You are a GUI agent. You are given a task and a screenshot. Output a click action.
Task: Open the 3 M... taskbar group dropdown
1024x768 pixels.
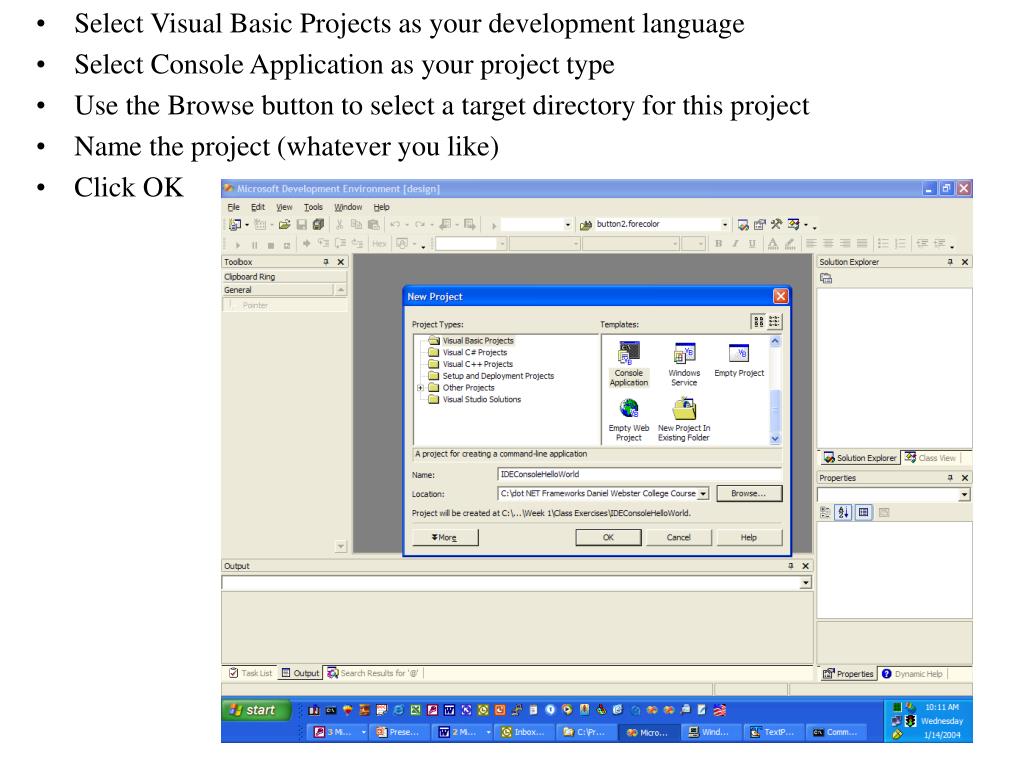click(364, 733)
